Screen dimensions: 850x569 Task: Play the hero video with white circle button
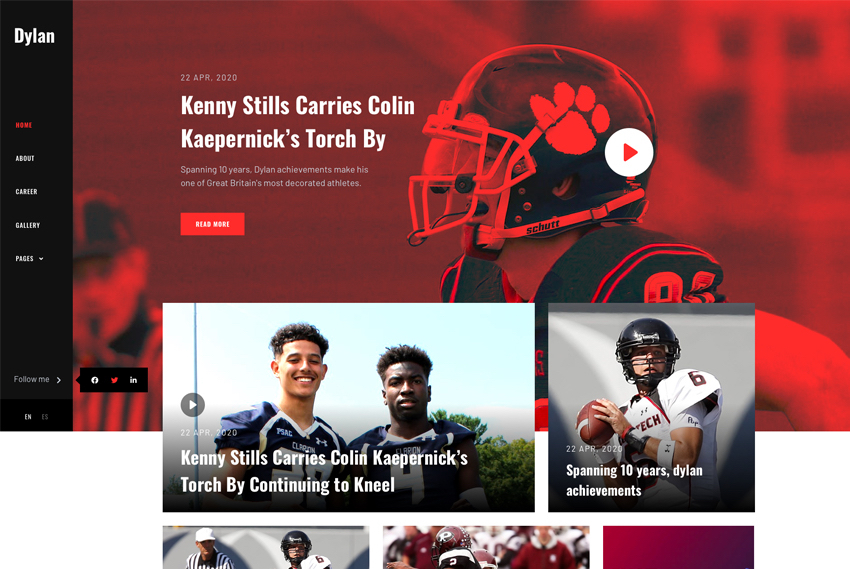click(x=629, y=152)
